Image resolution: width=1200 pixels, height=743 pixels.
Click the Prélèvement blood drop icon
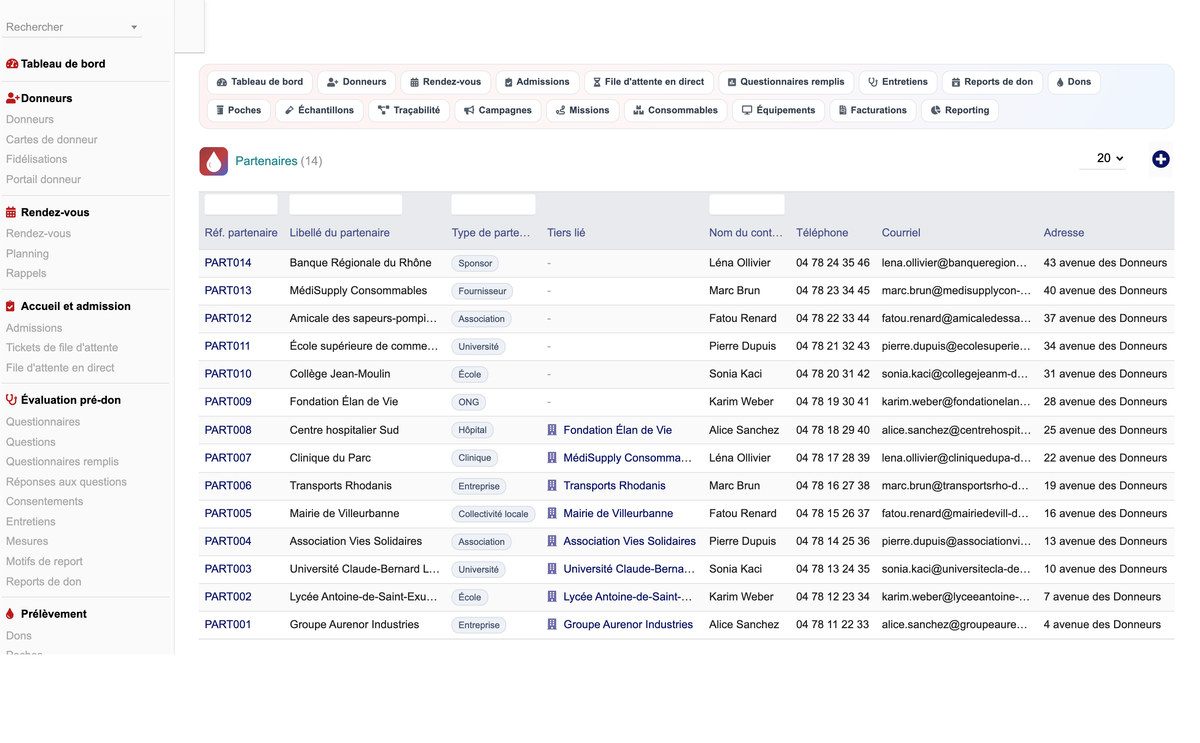[10, 614]
